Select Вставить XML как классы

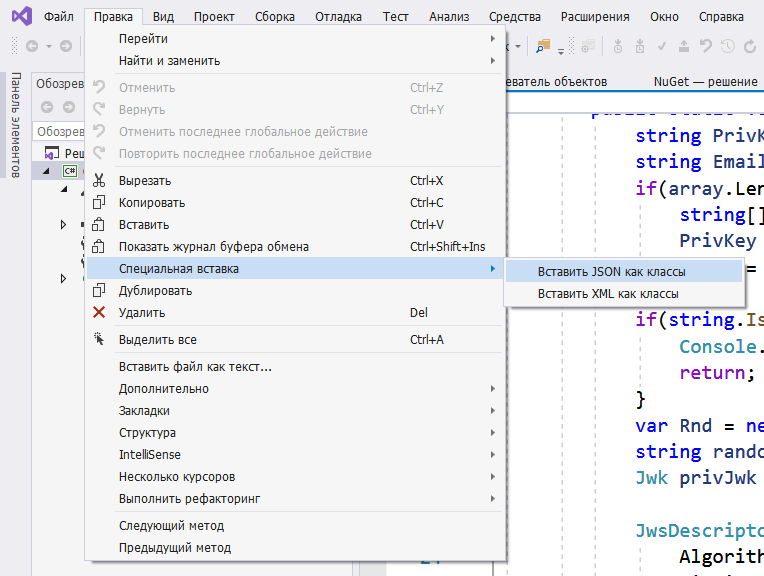[x=608, y=294]
